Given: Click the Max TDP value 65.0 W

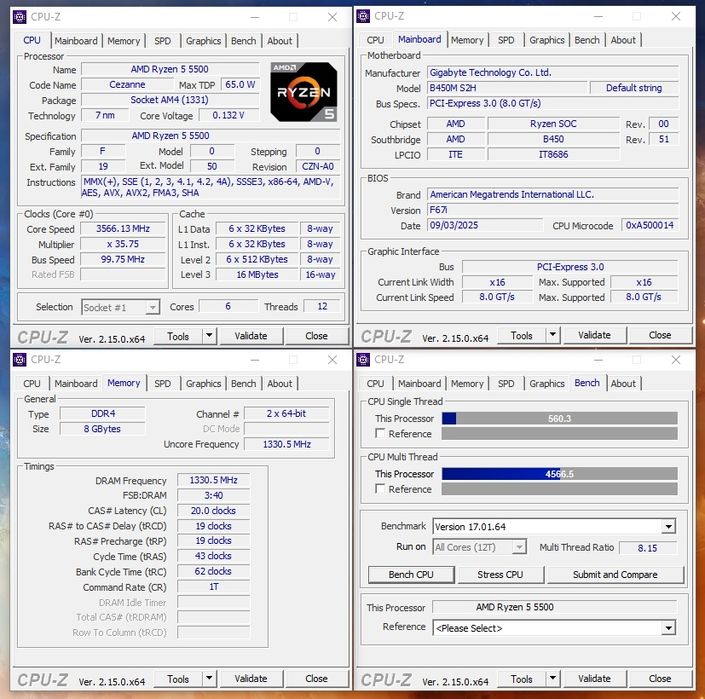Looking at the screenshot, I should (240, 85).
